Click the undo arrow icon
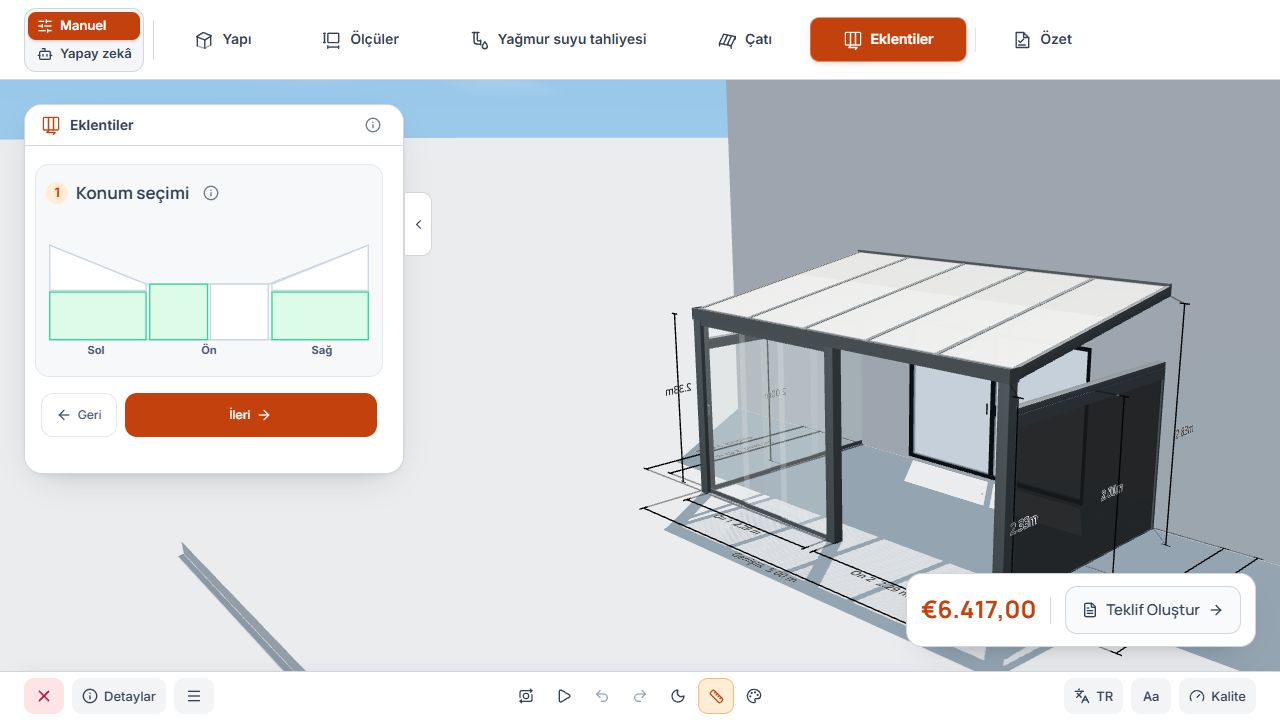1280x720 pixels. tap(602, 696)
